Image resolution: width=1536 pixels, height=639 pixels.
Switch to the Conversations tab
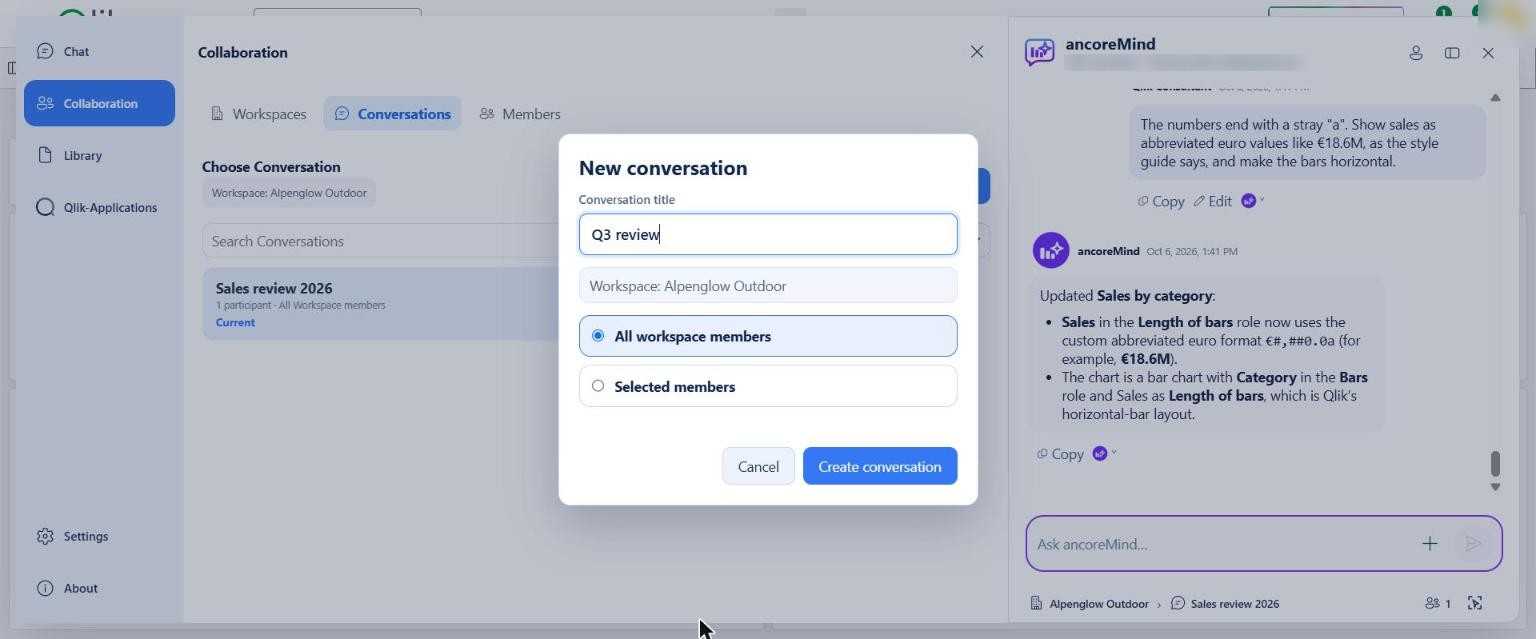coord(392,114)
